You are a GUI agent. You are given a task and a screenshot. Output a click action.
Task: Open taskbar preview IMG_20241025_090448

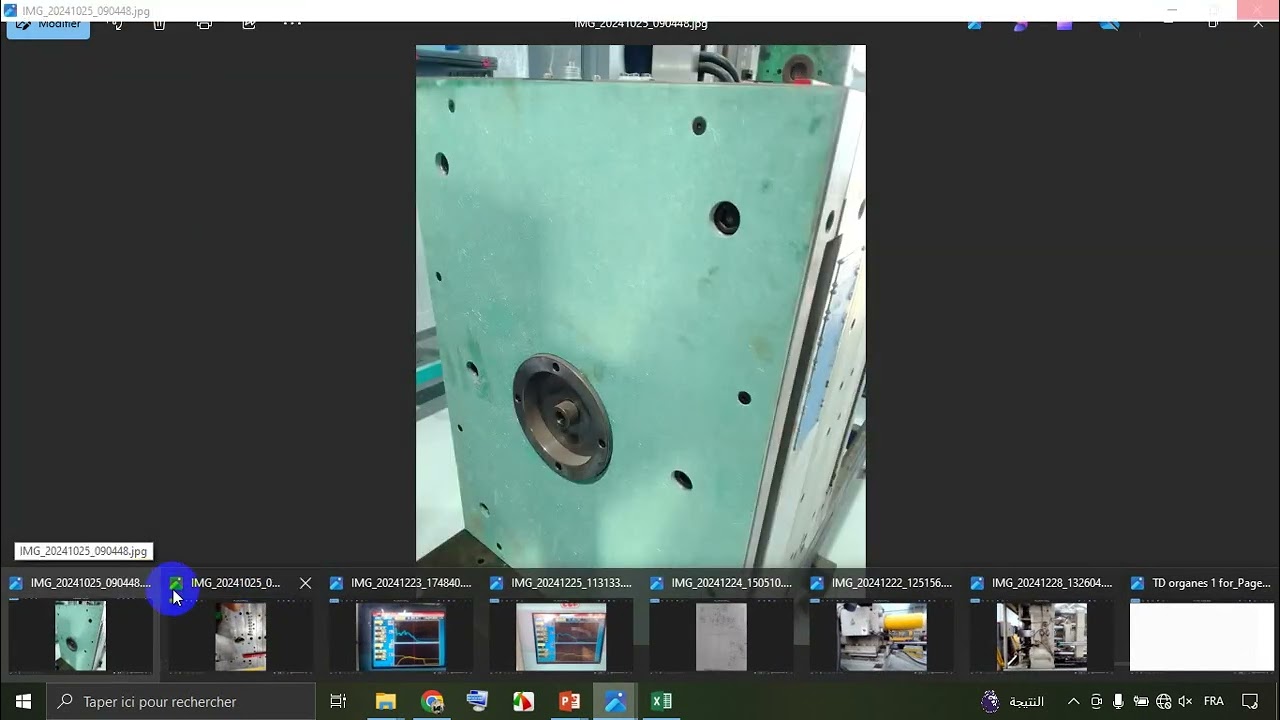(x=80, y=636)
